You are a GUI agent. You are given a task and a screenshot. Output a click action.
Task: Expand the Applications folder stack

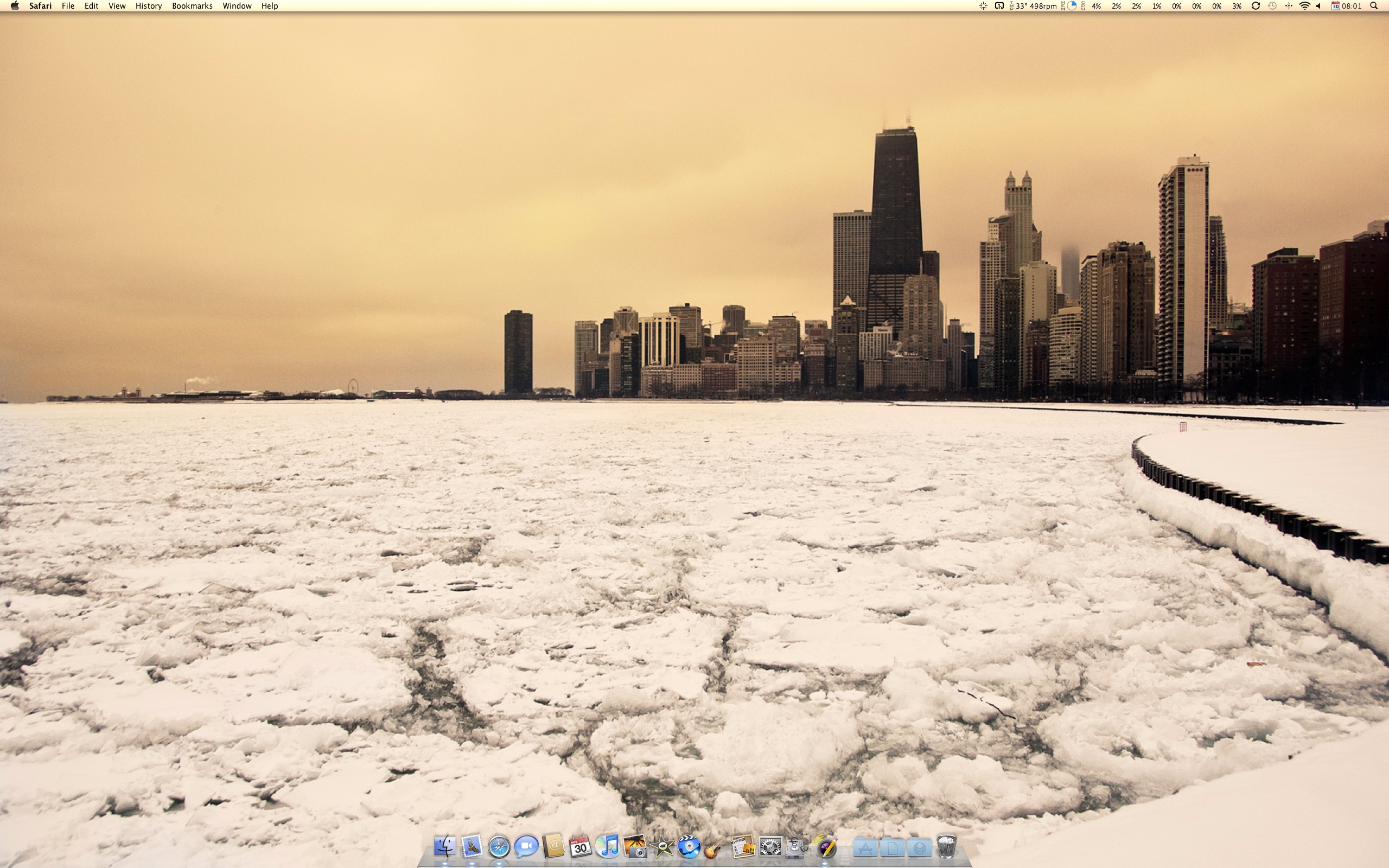(865, 847)
